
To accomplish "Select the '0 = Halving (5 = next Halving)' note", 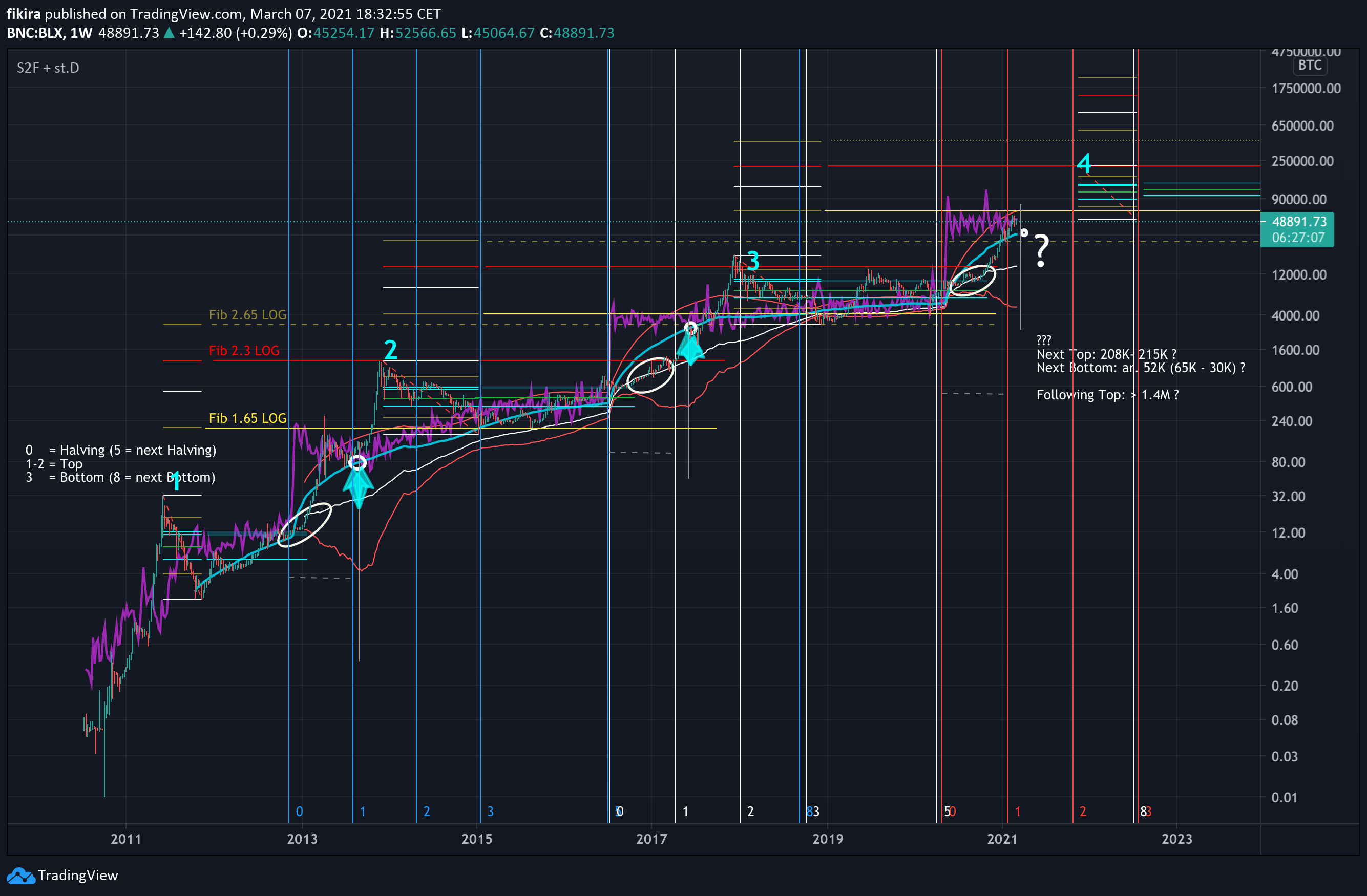I will 121,450.
